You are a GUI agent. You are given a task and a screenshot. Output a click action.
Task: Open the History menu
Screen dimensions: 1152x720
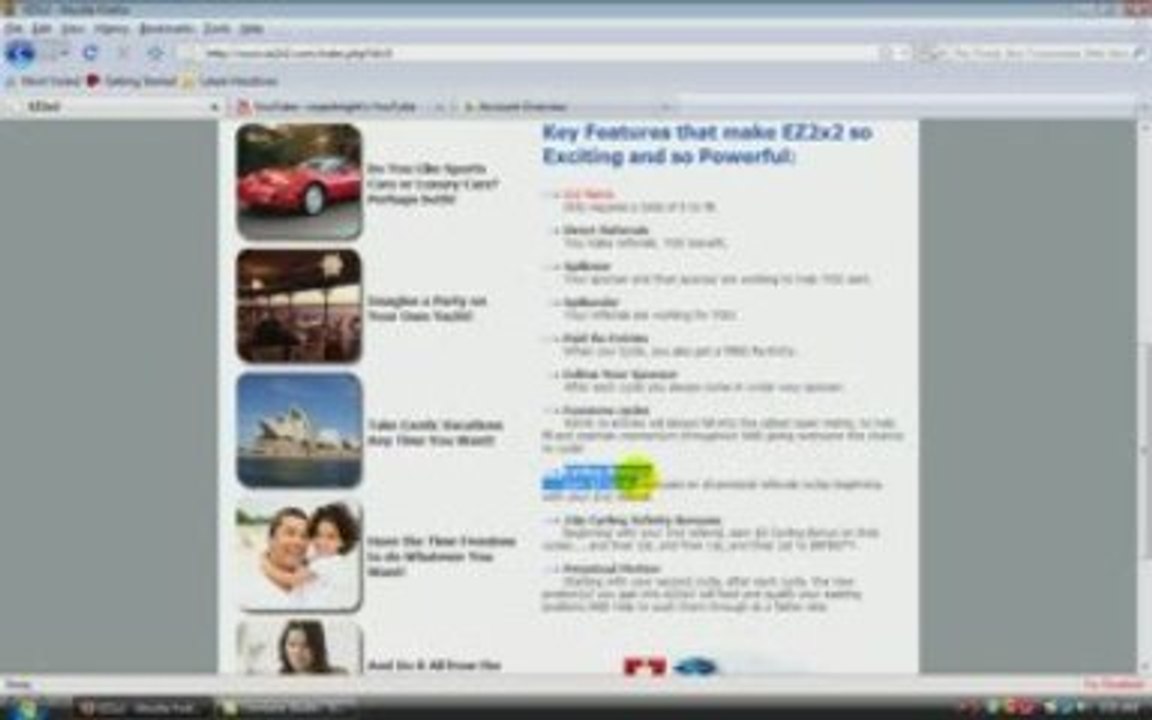(111, 29)
